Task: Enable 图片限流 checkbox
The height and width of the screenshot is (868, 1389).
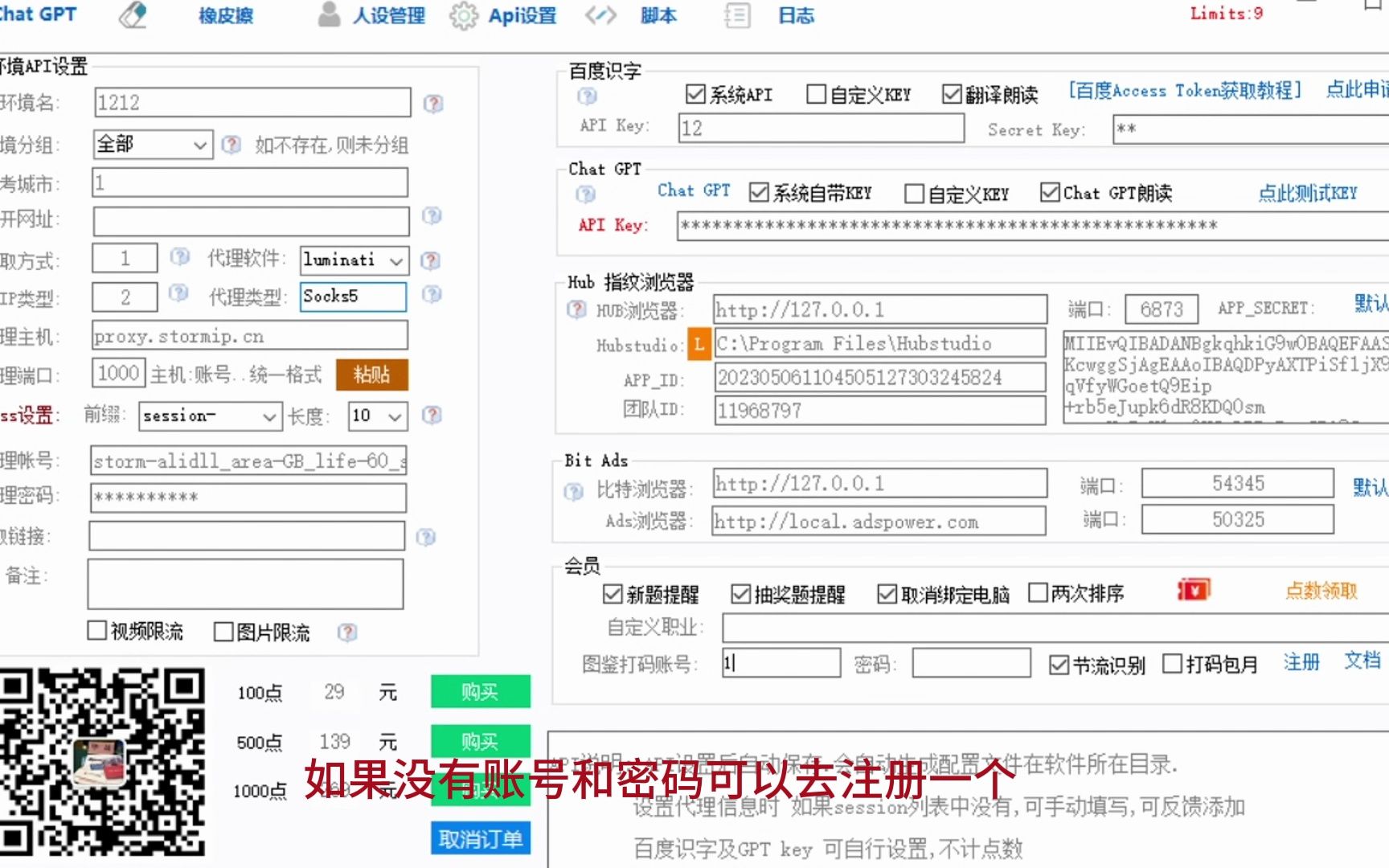Action: click(223, 632)
